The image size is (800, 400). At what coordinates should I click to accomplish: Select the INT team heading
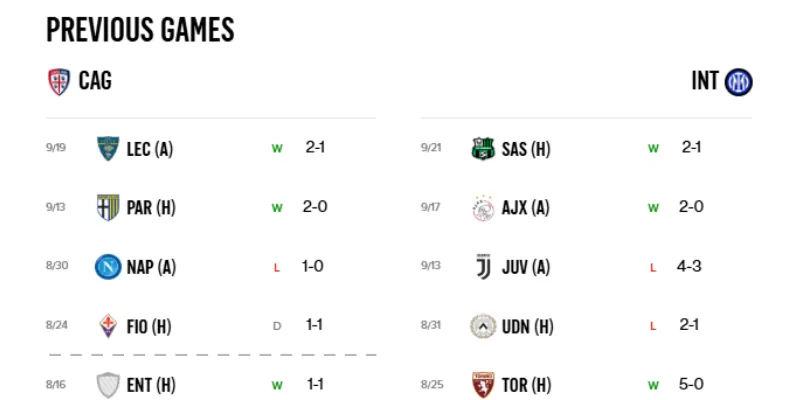click(x=704, y=81)
